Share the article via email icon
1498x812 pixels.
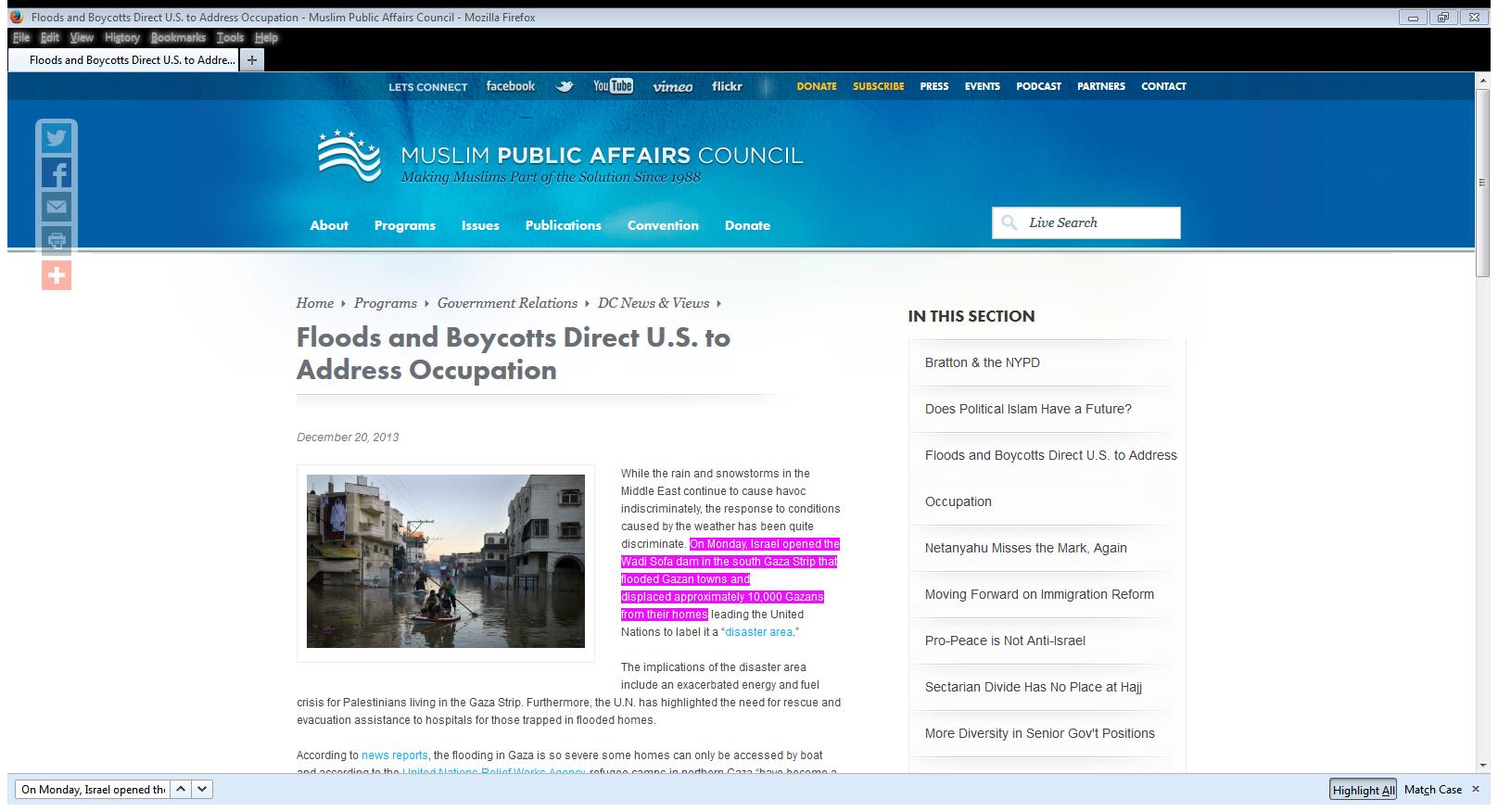pos(57,207)
